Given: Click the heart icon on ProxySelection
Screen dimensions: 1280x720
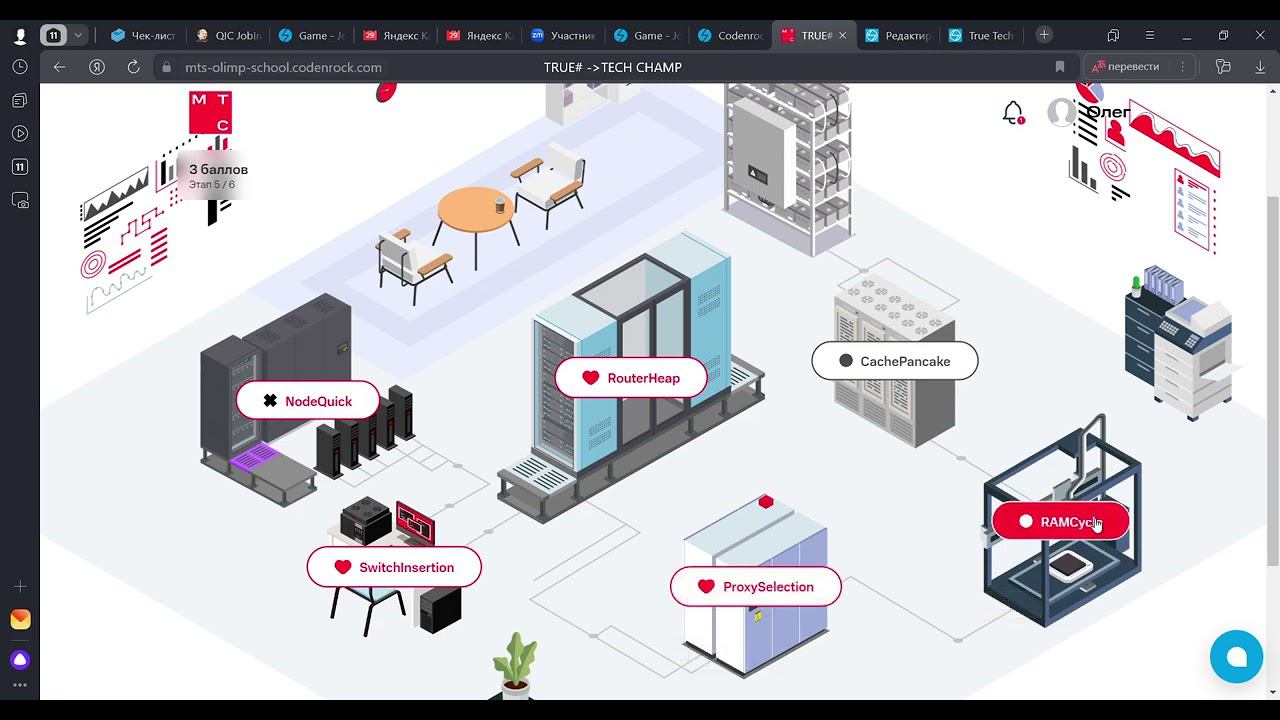Looking at the screenshot, I should coord(706,586).
